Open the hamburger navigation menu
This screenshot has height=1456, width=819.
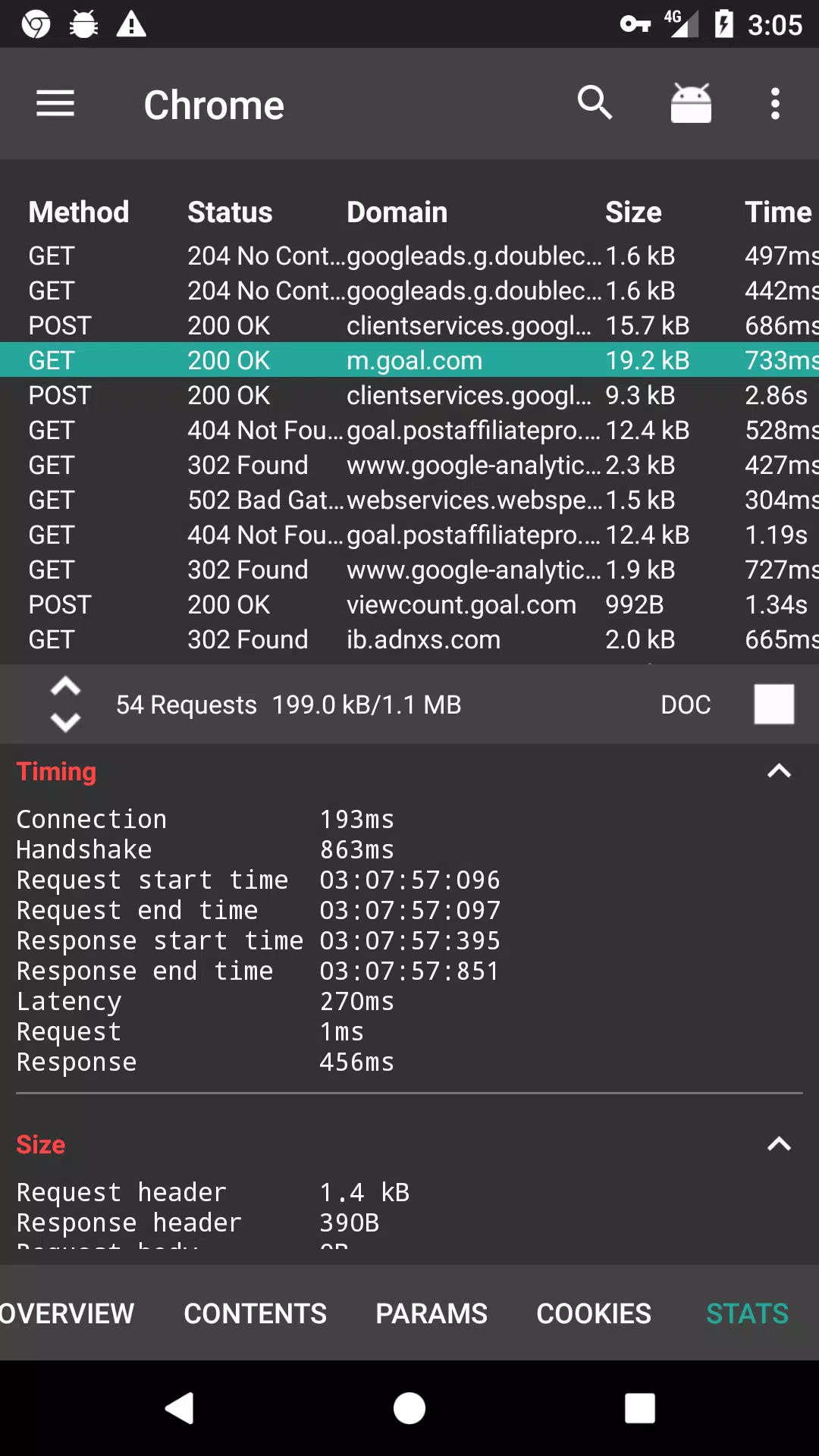[x=55, y=104]
